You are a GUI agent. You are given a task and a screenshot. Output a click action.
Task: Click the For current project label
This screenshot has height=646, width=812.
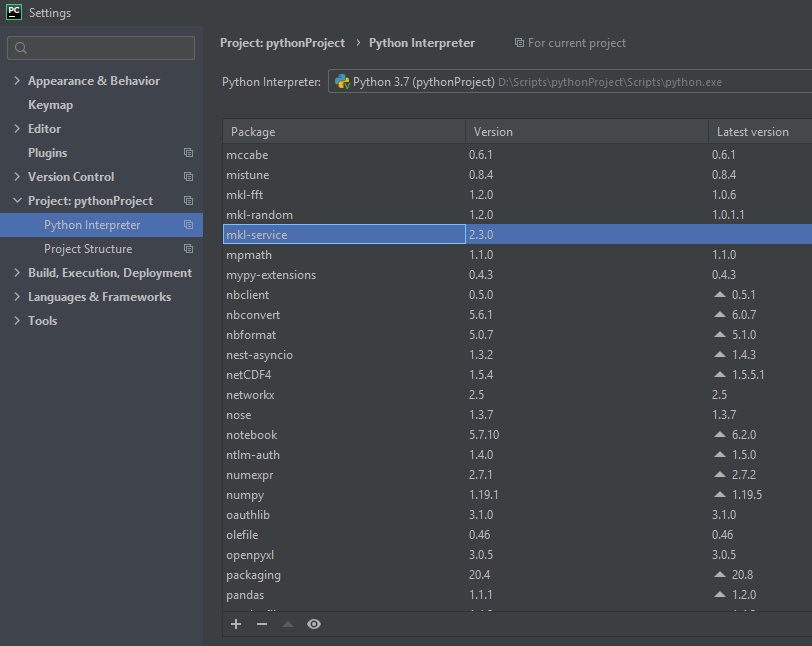tap(577, 43)
